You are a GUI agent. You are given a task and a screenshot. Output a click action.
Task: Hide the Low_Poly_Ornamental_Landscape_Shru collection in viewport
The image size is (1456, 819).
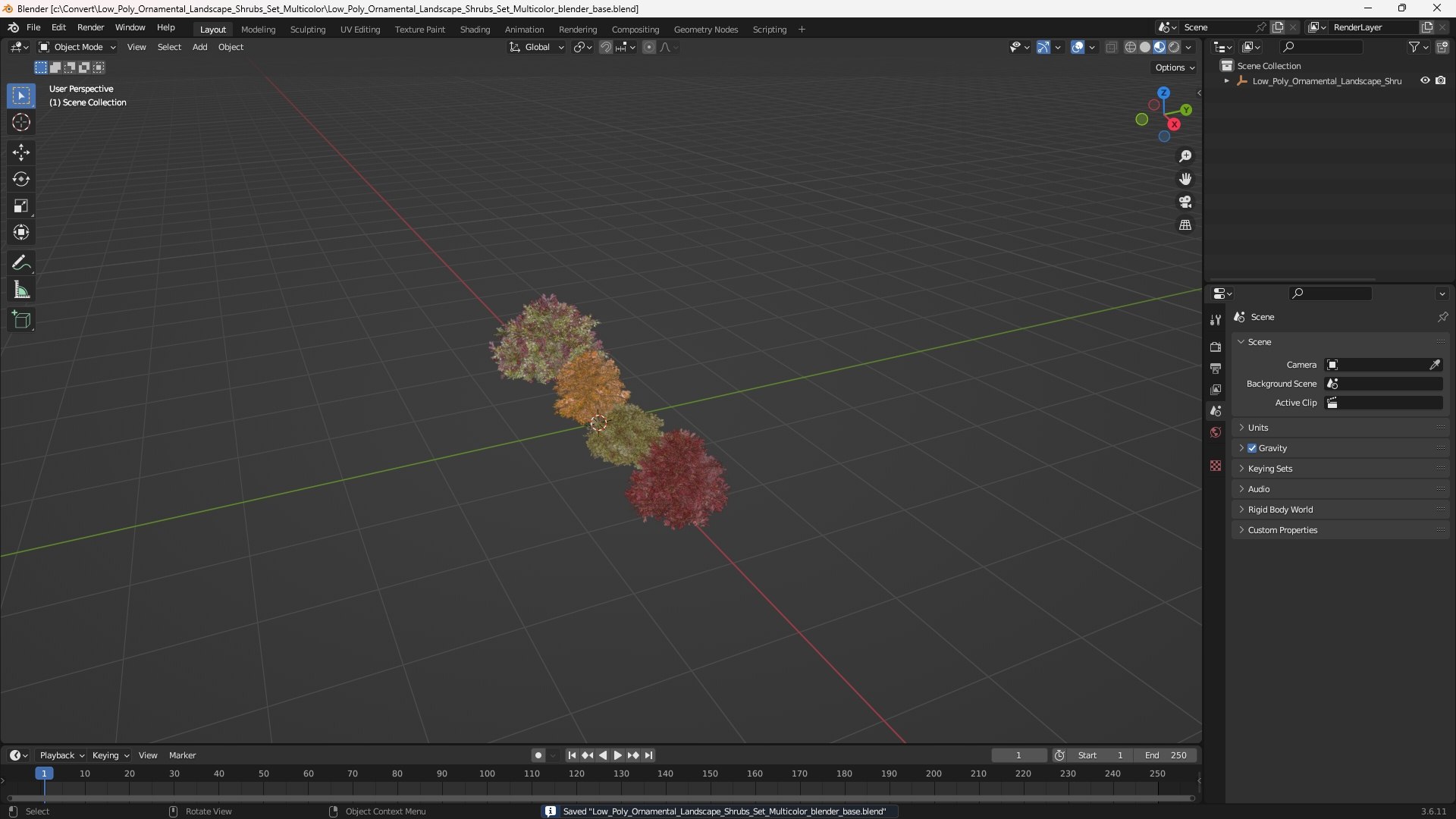coord(1425,80)
